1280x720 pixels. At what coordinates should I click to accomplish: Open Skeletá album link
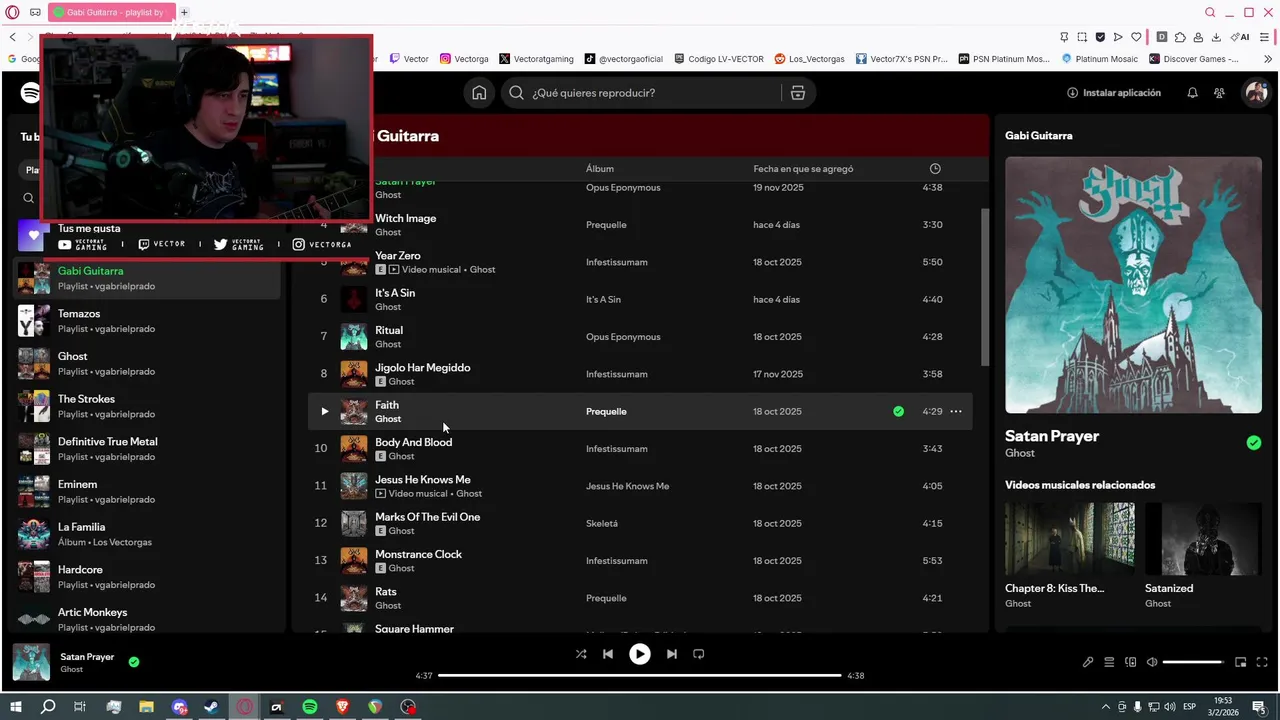point(602,523)
